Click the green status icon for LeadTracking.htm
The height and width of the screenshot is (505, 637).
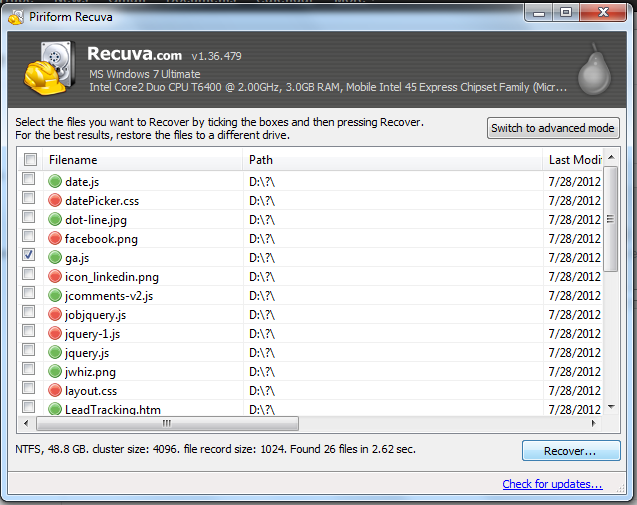coord(55,409)
